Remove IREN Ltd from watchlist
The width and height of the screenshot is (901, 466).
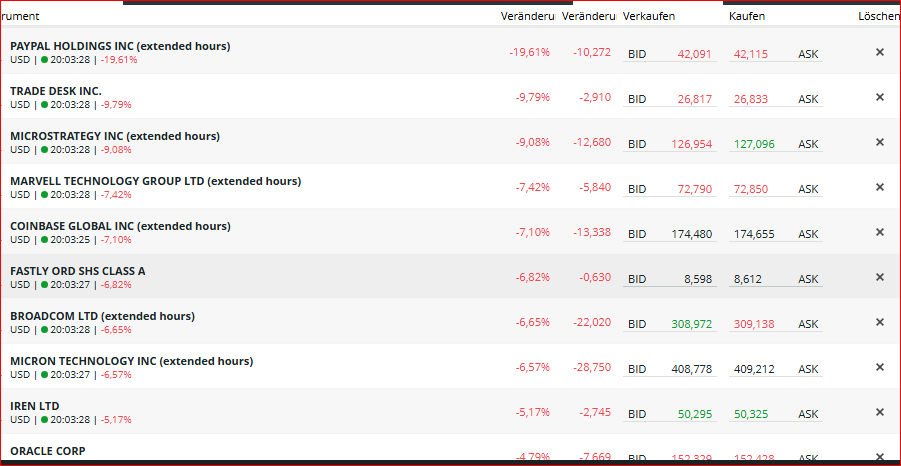pos(880,412)
